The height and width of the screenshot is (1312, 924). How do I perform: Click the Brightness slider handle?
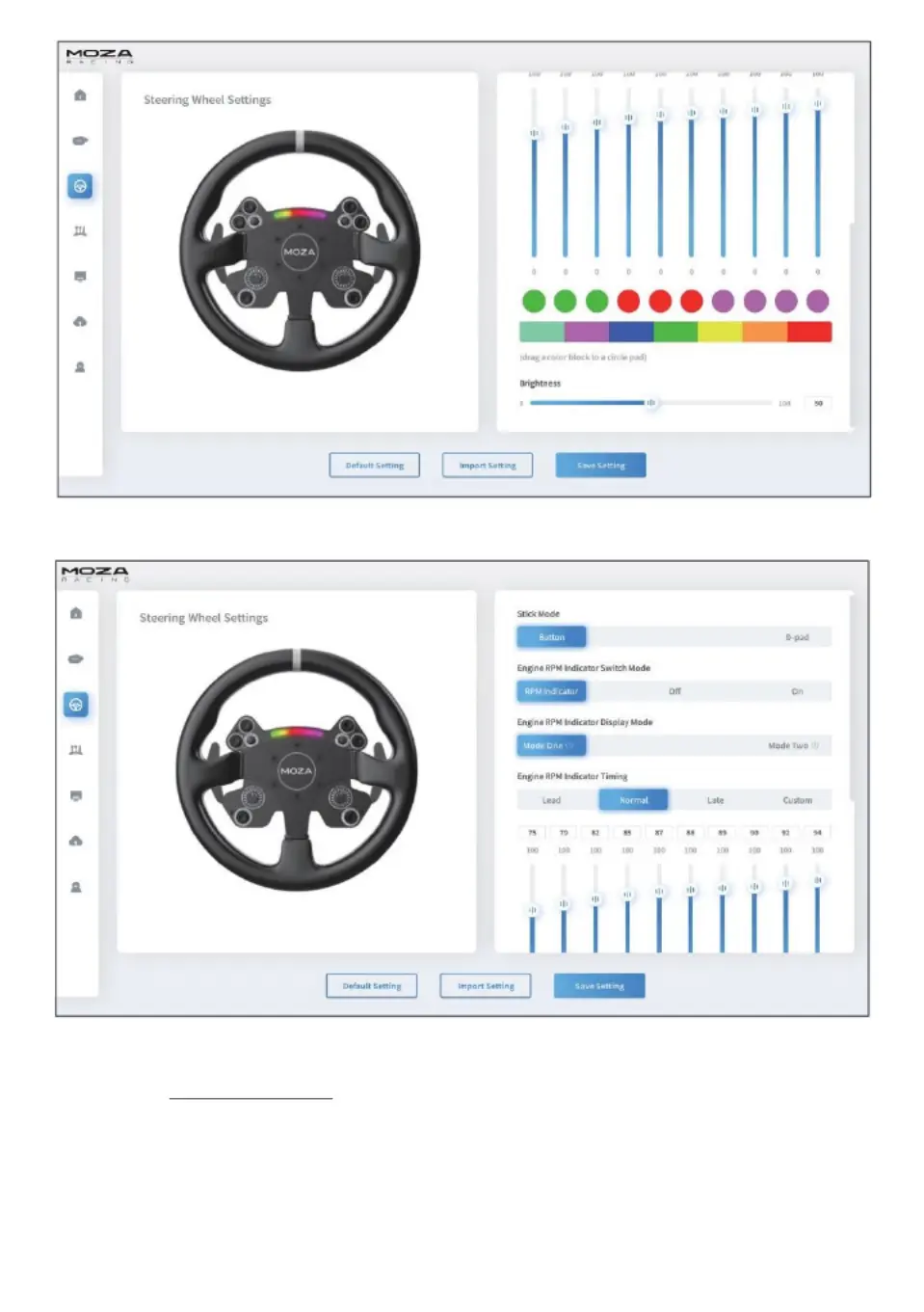click(x=651, y=403)
